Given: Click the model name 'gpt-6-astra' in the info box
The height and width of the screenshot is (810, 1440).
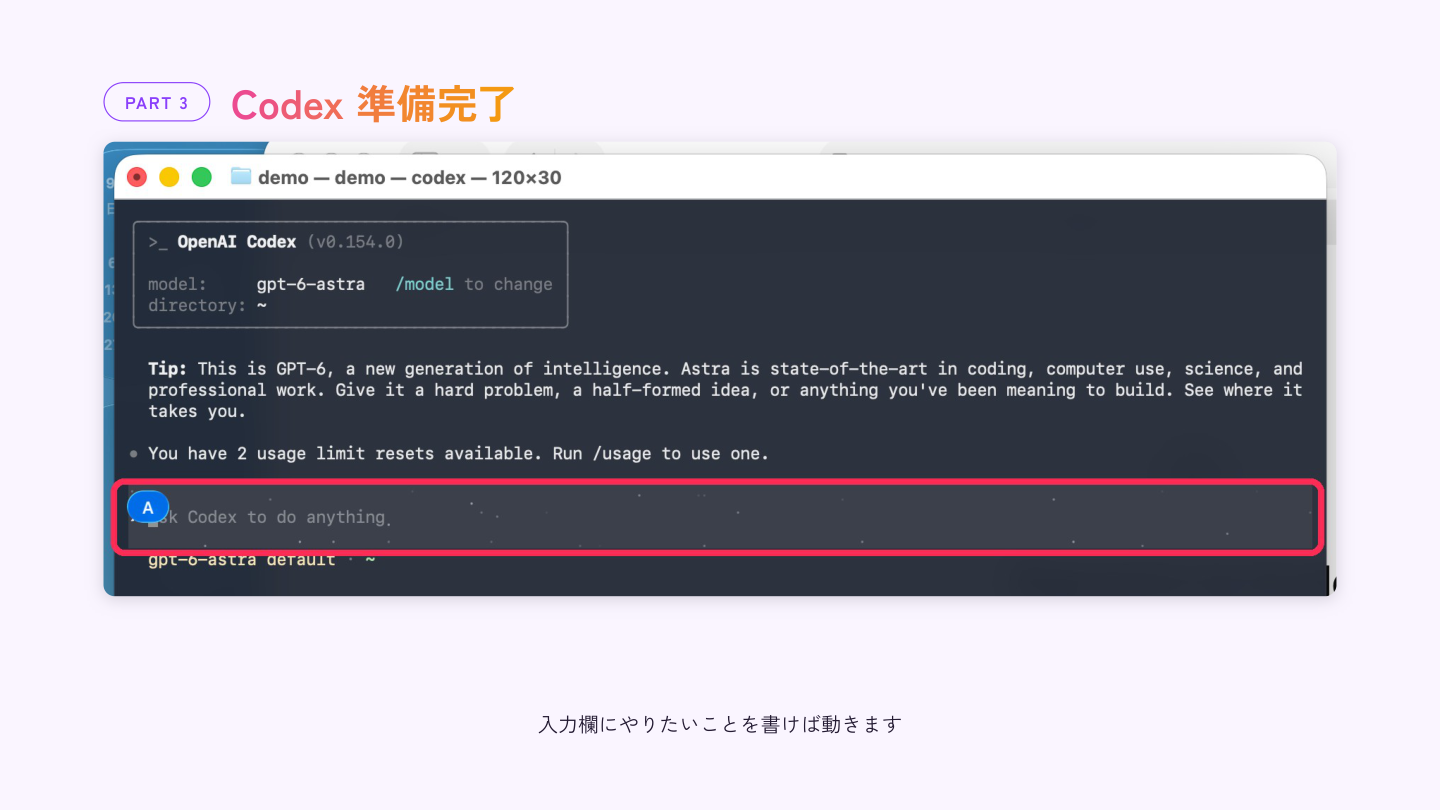Looking at the screenshot, I should pos(310,284).
